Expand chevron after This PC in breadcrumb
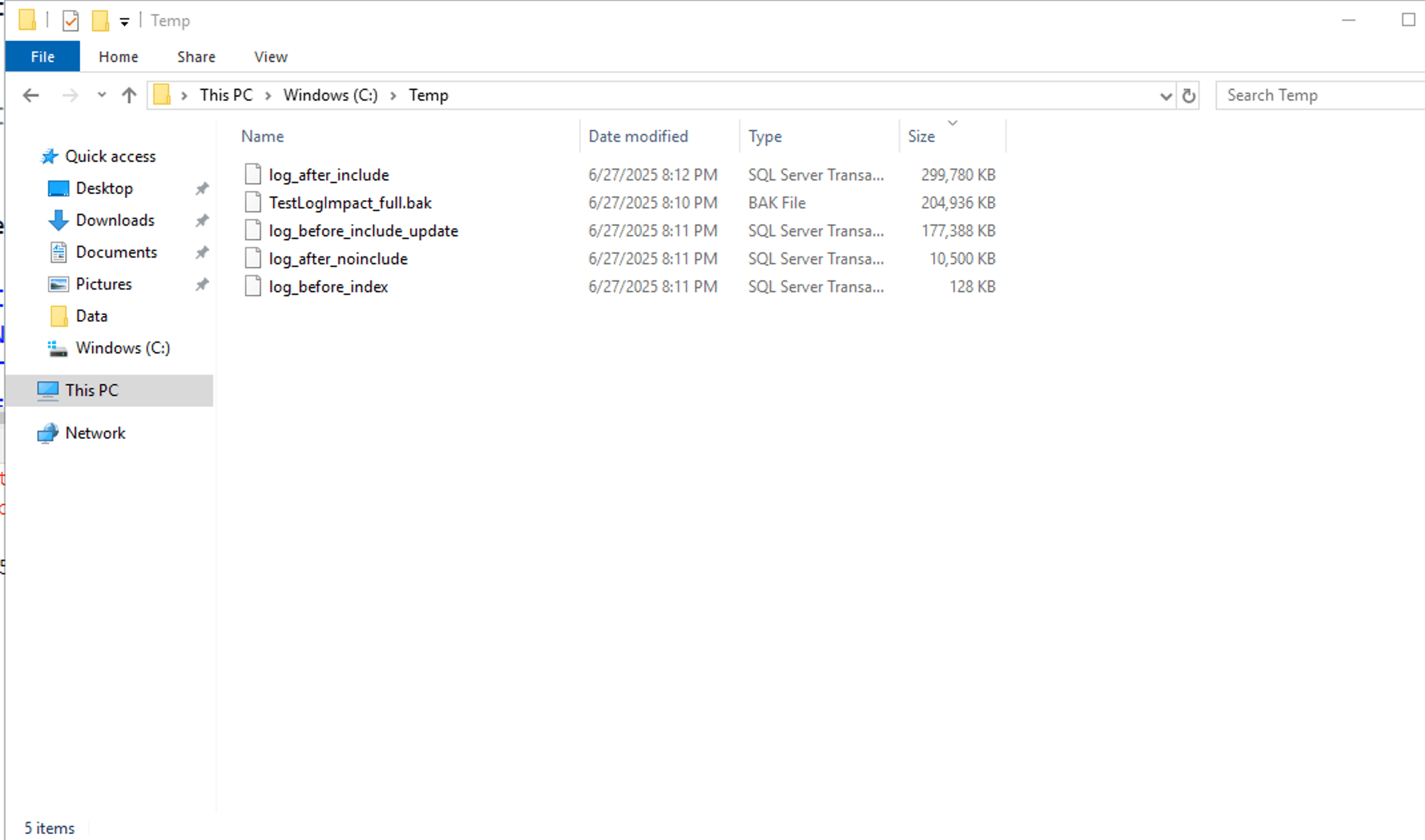The height and width of the screenshot is (840, 1425). click(x=268, y=96)
